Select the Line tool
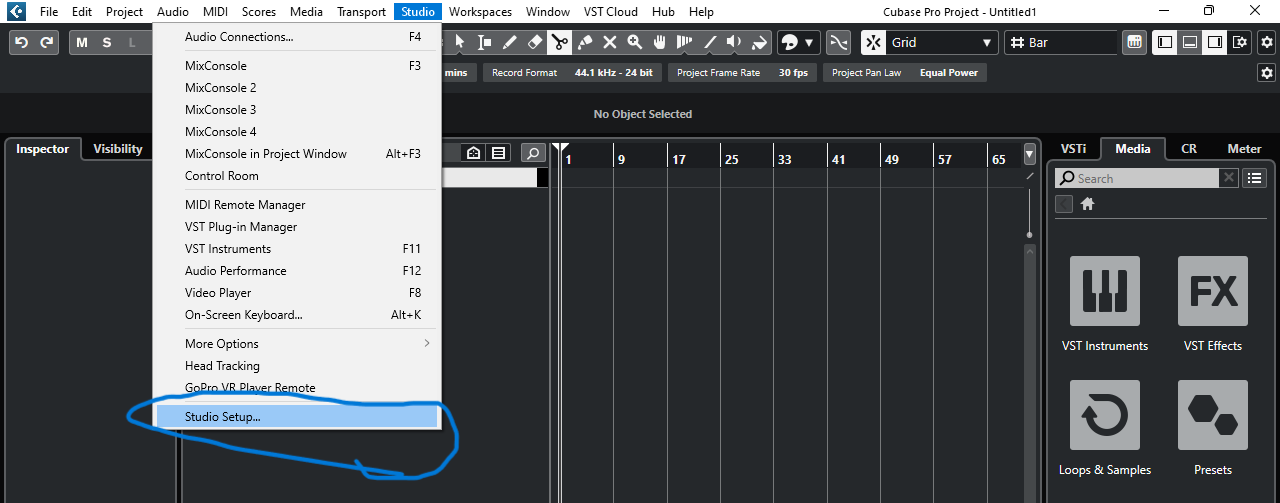 click(709, 42)
